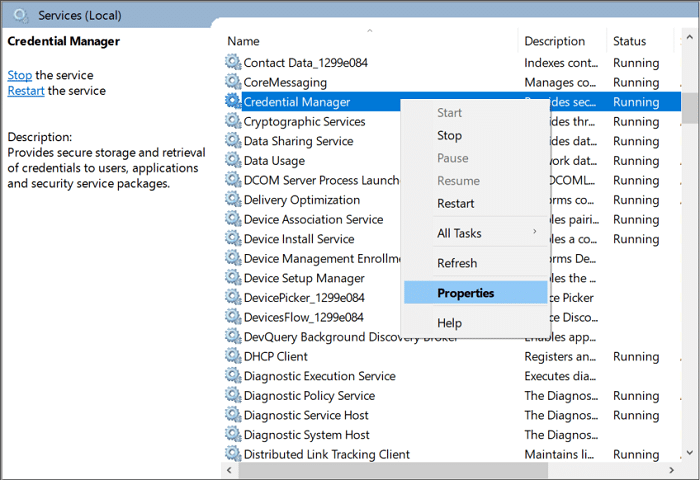This screenshot has height=480, width=700.
Task: Choose Refresh from the context menu
Action: [x=457, y=263]
